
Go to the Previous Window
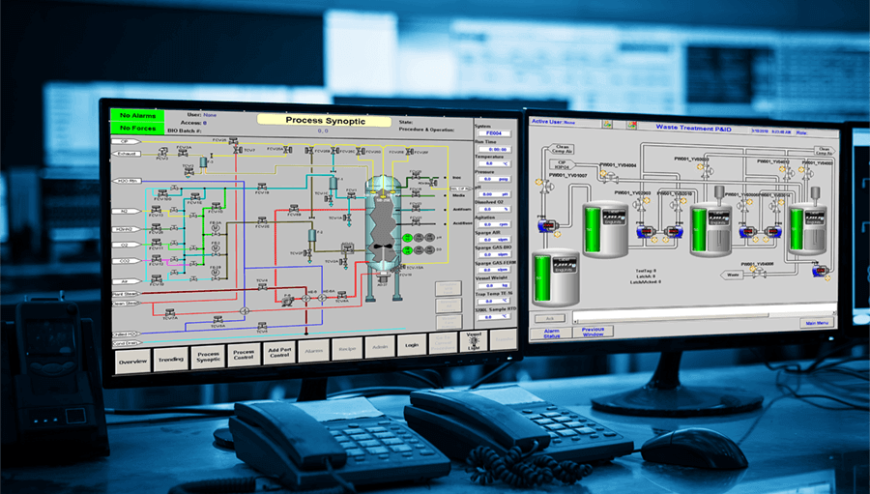593,331
